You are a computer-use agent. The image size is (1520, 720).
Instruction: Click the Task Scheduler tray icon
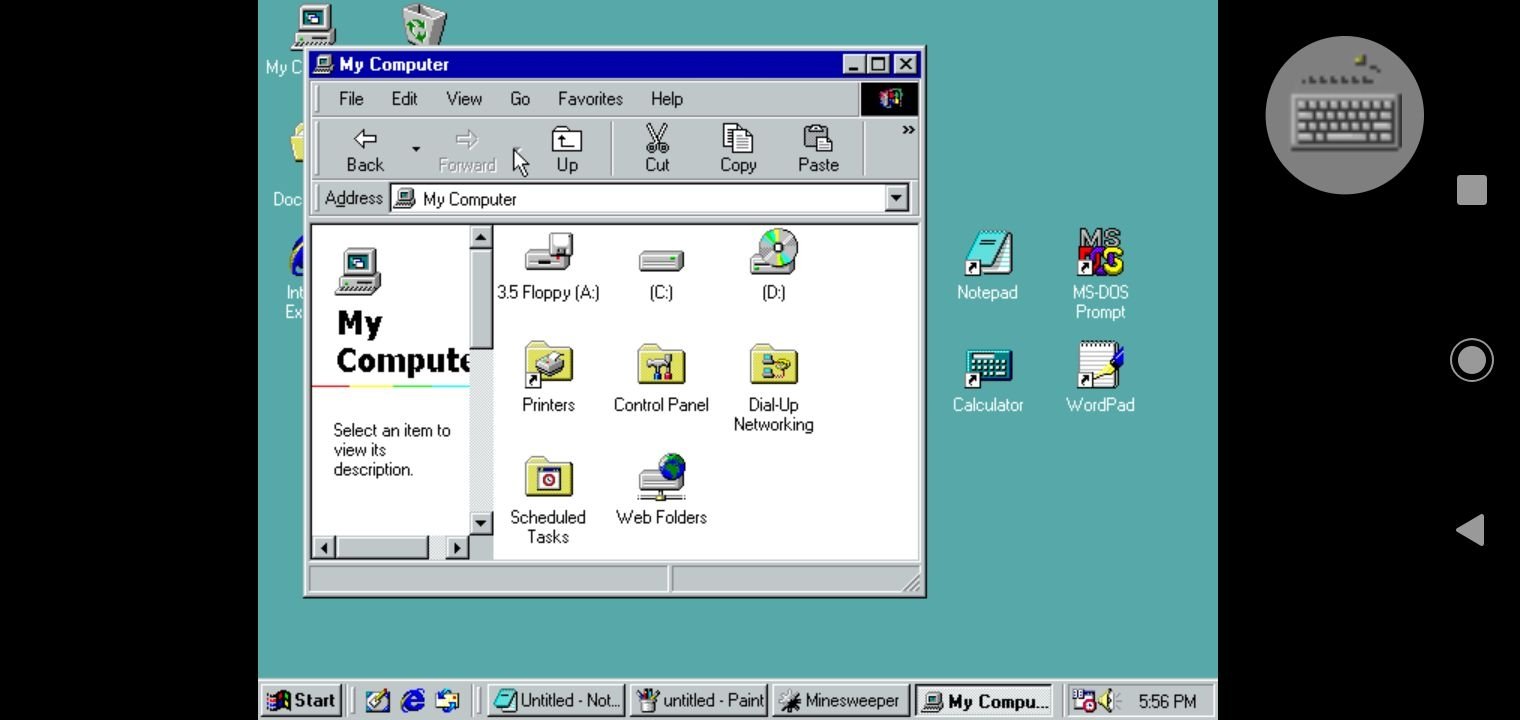click(1084, 701)
